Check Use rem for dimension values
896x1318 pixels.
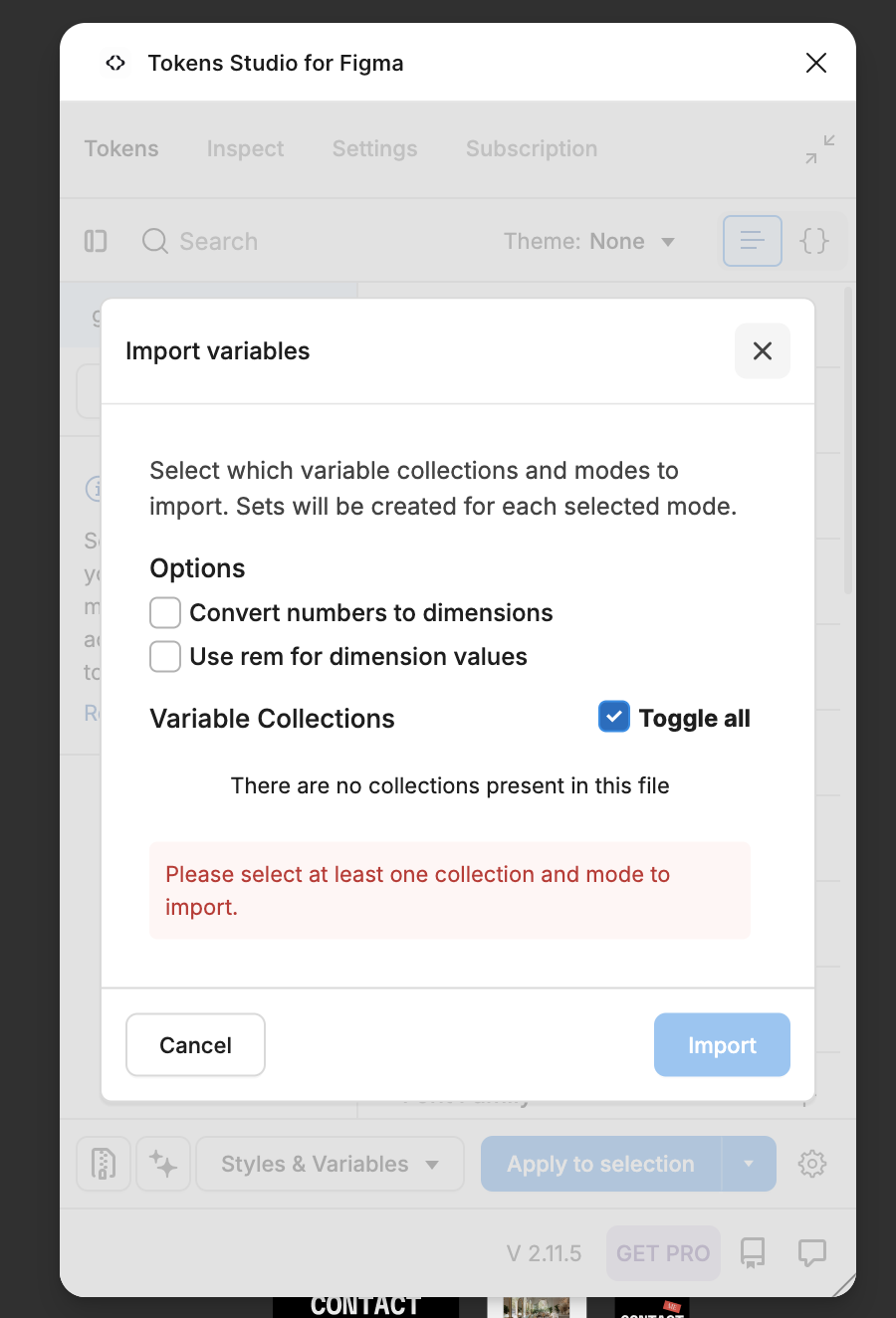[165, 657]
